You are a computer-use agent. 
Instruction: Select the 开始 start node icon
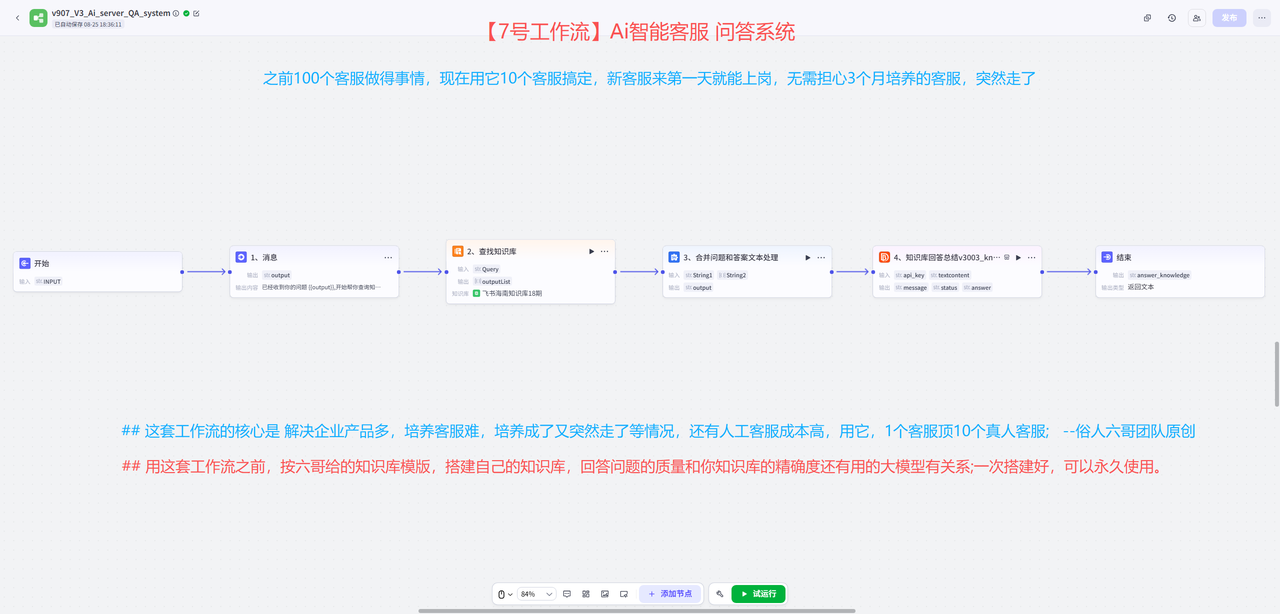click(25, 263)
